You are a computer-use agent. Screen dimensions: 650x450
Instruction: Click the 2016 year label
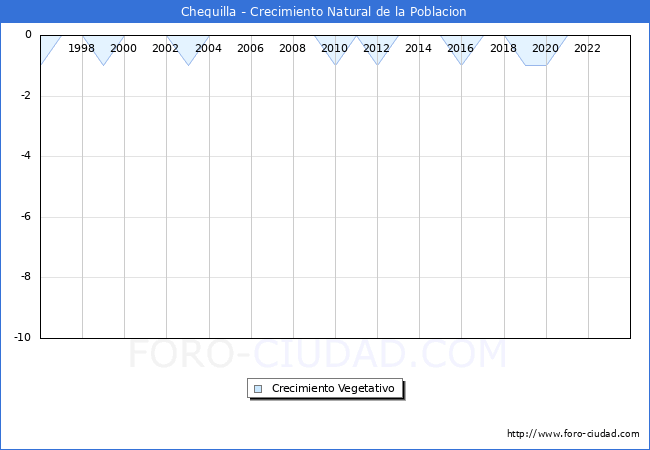click(461, 48)
